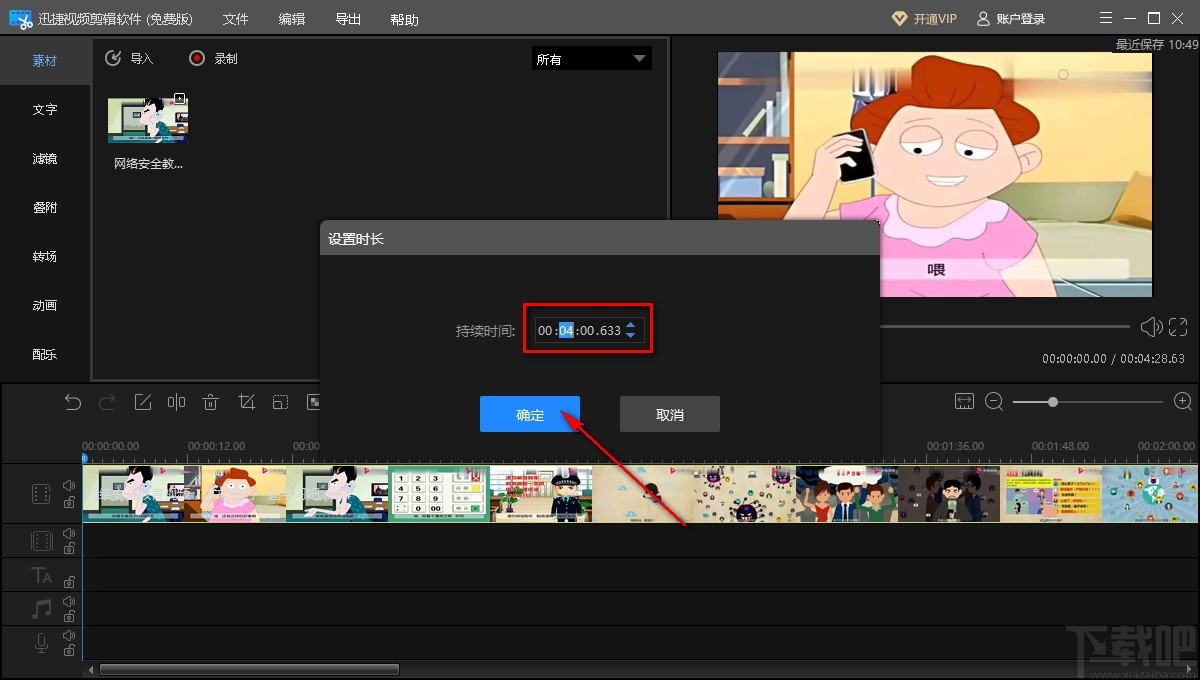Image resolution: width=1200 pixels, height=680 pixels.
Task: Click the zoom-frame rectangle tool icon
Action: coord(281,402)
